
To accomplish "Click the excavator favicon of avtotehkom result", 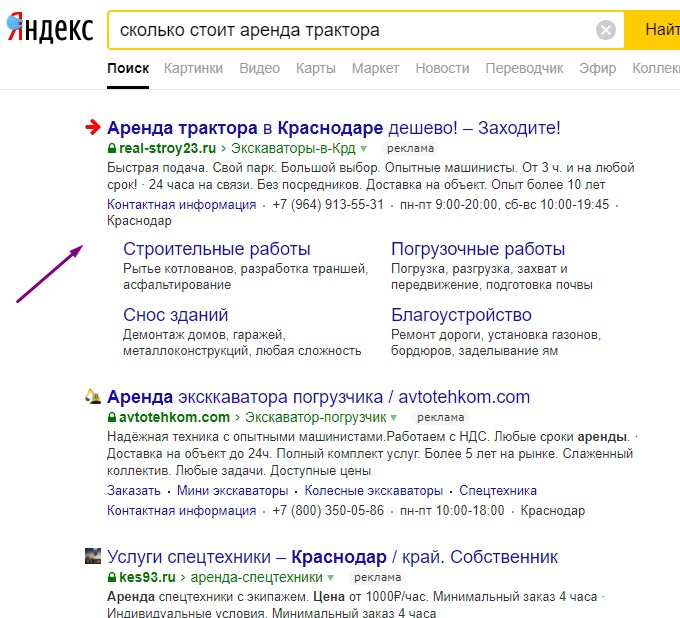I will tap(93, 396).
